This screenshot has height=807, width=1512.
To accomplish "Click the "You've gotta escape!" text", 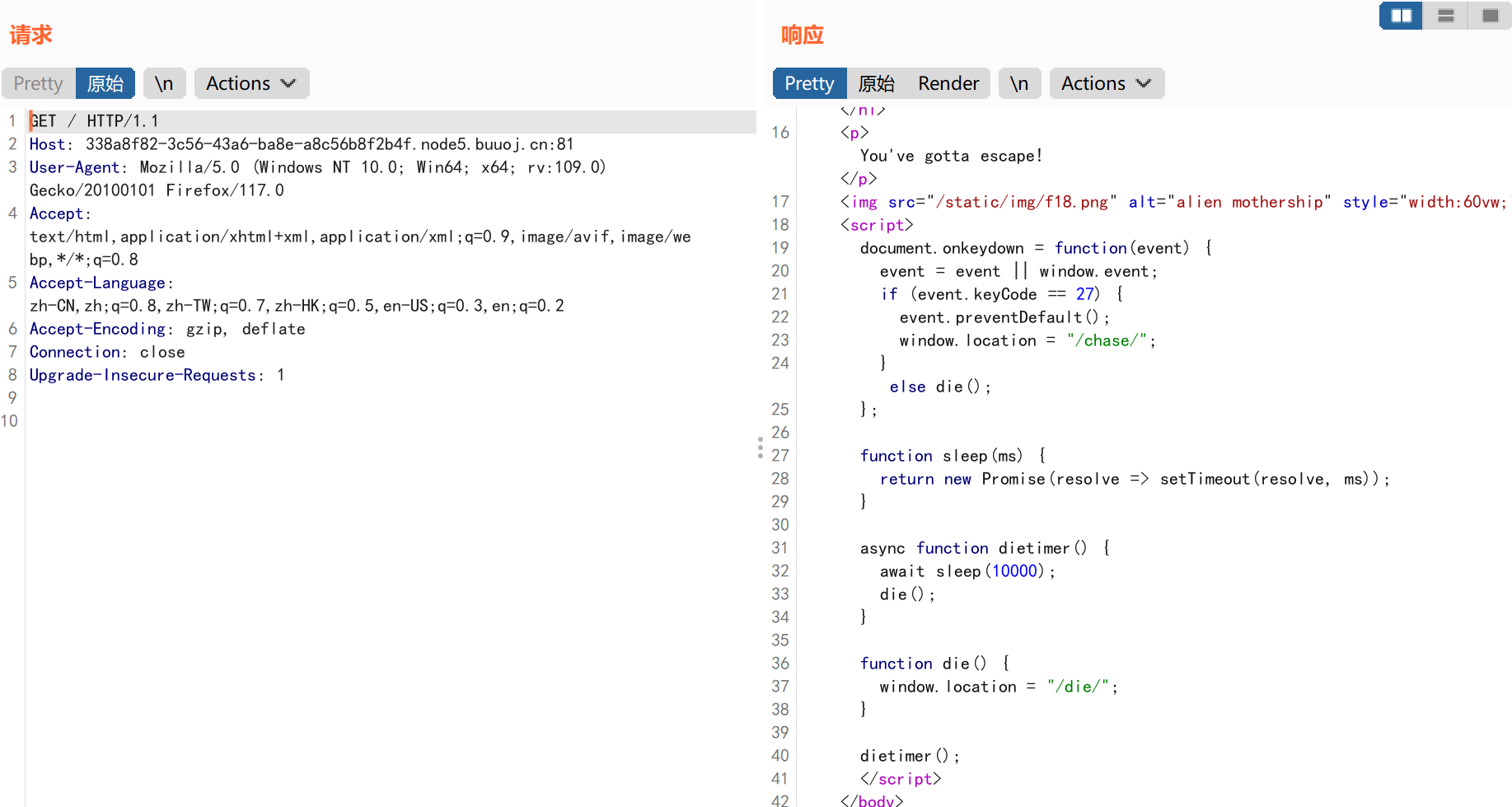I will [x=952, y=156].
